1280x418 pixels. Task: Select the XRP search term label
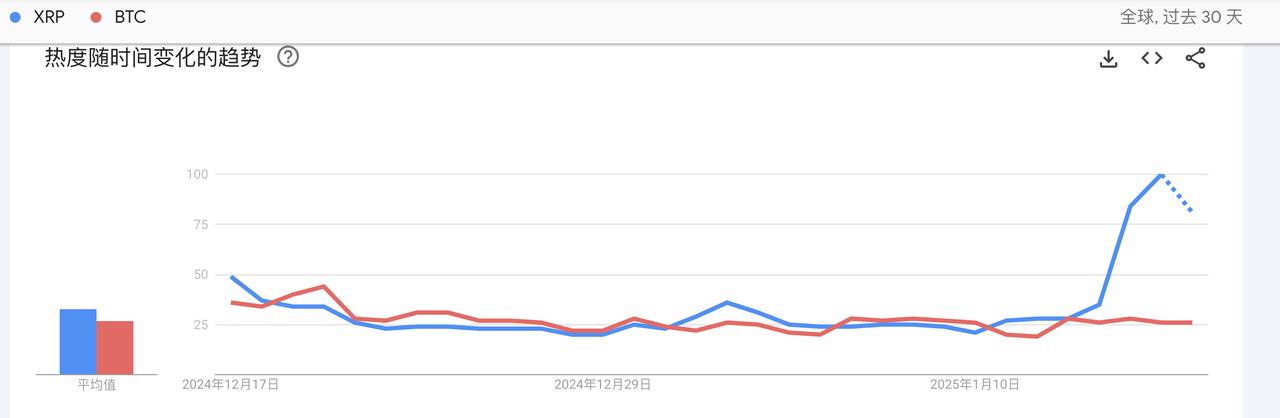[x=49, y=17]
